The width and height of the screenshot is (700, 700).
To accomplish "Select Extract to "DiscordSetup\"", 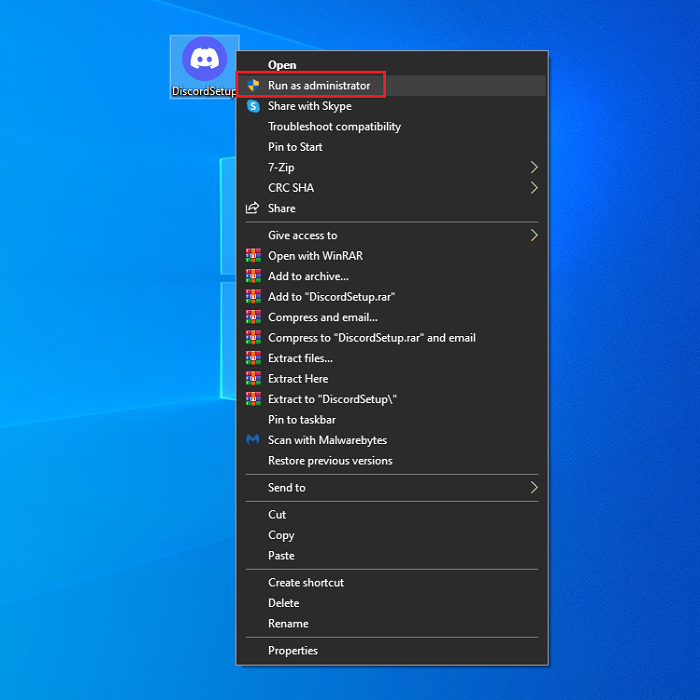I will point(392,399).
